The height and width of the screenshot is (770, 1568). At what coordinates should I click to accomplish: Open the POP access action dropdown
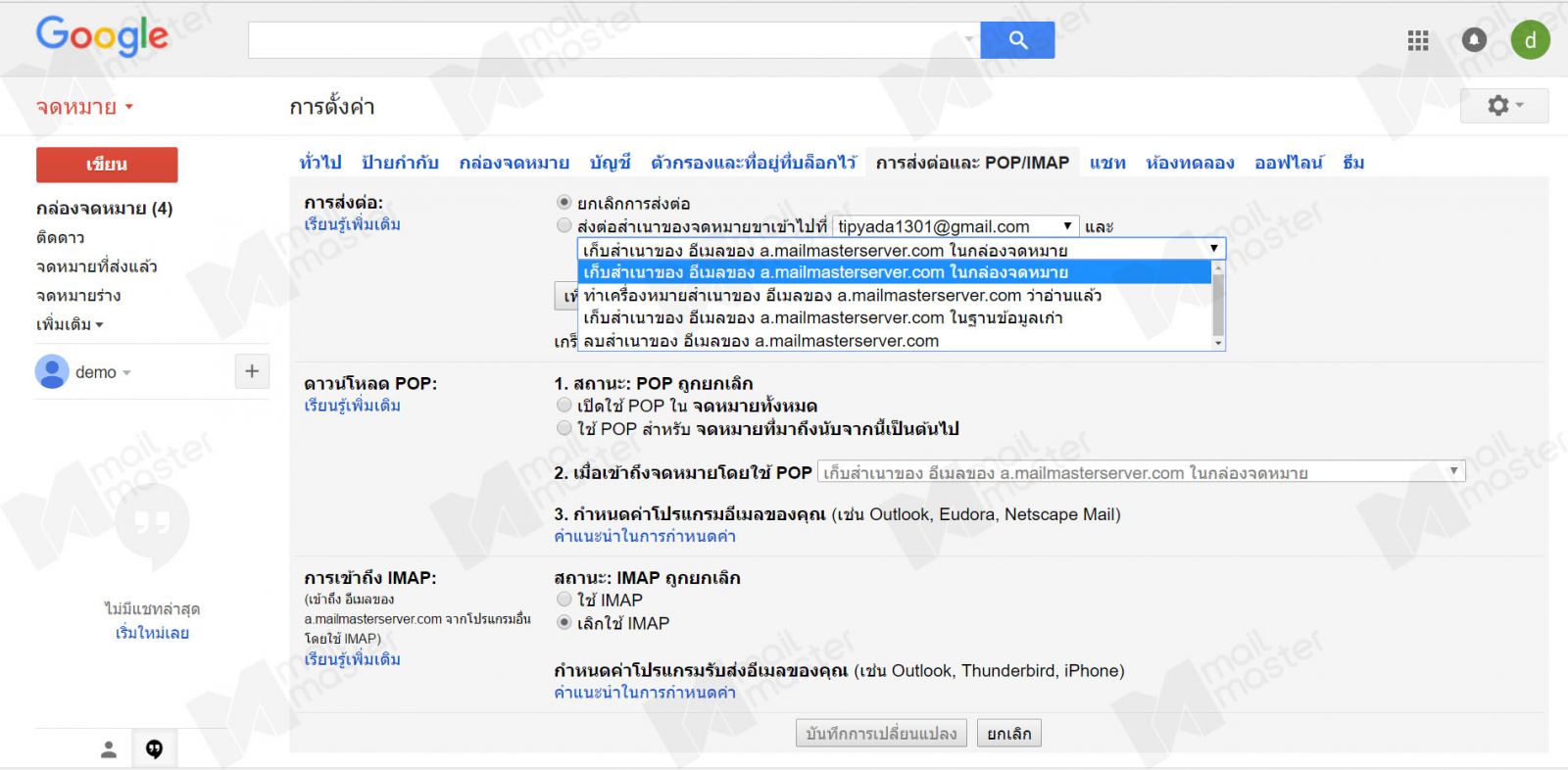click(x=1142, y=472)
